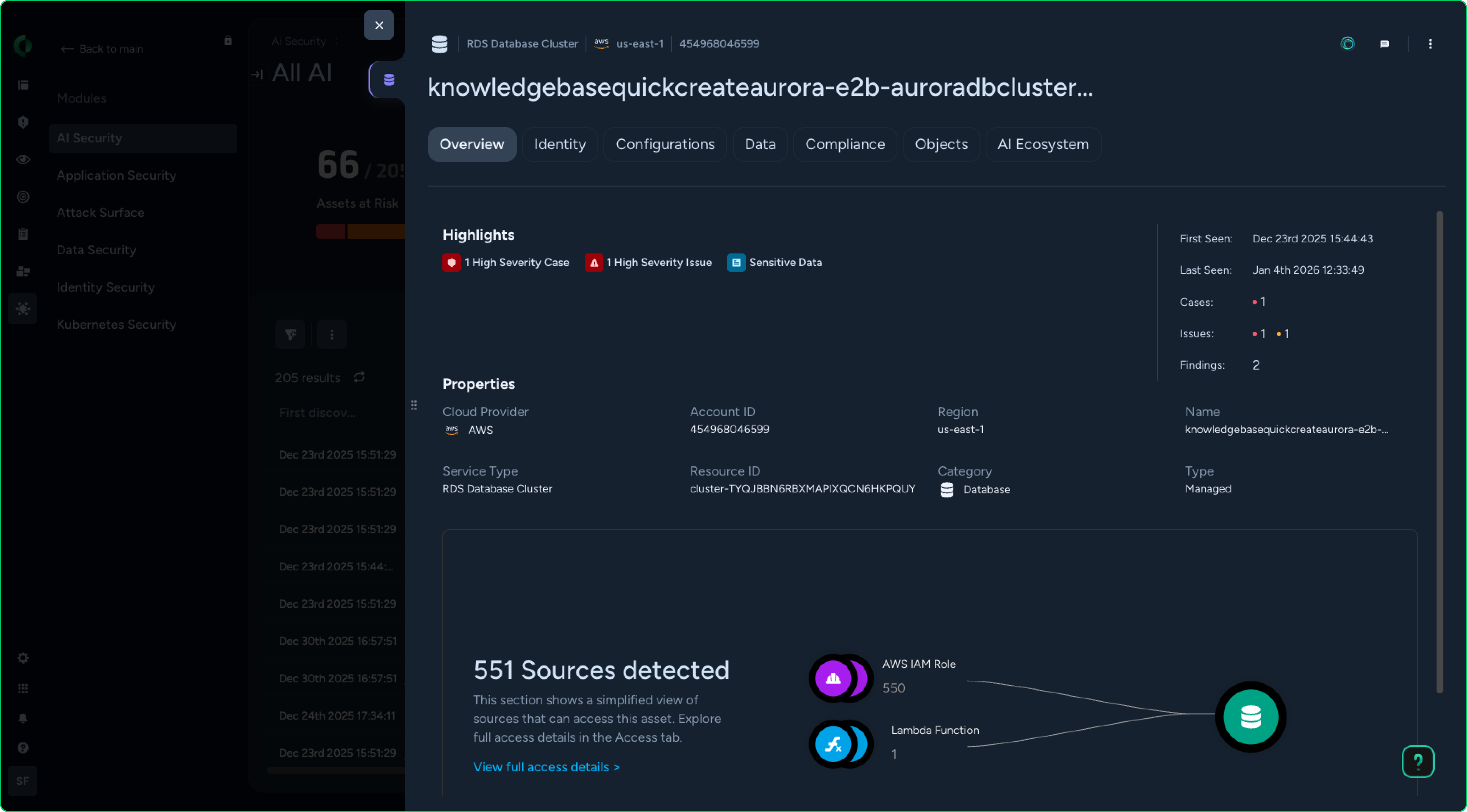
Task: Click the teal circular AI assistant icon
Action: (x=1348, y=44)
